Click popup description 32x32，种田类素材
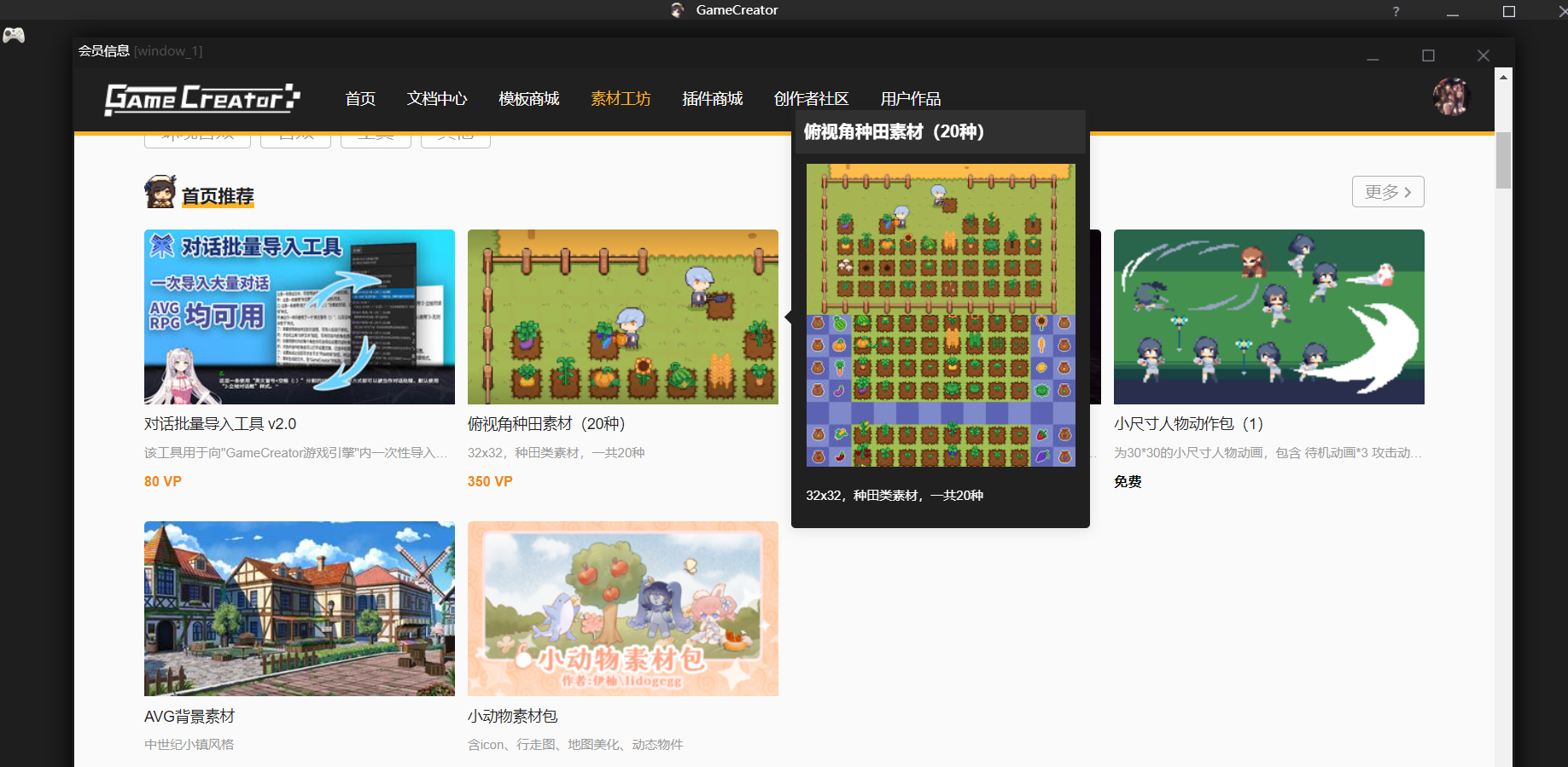 pos(895,496)
